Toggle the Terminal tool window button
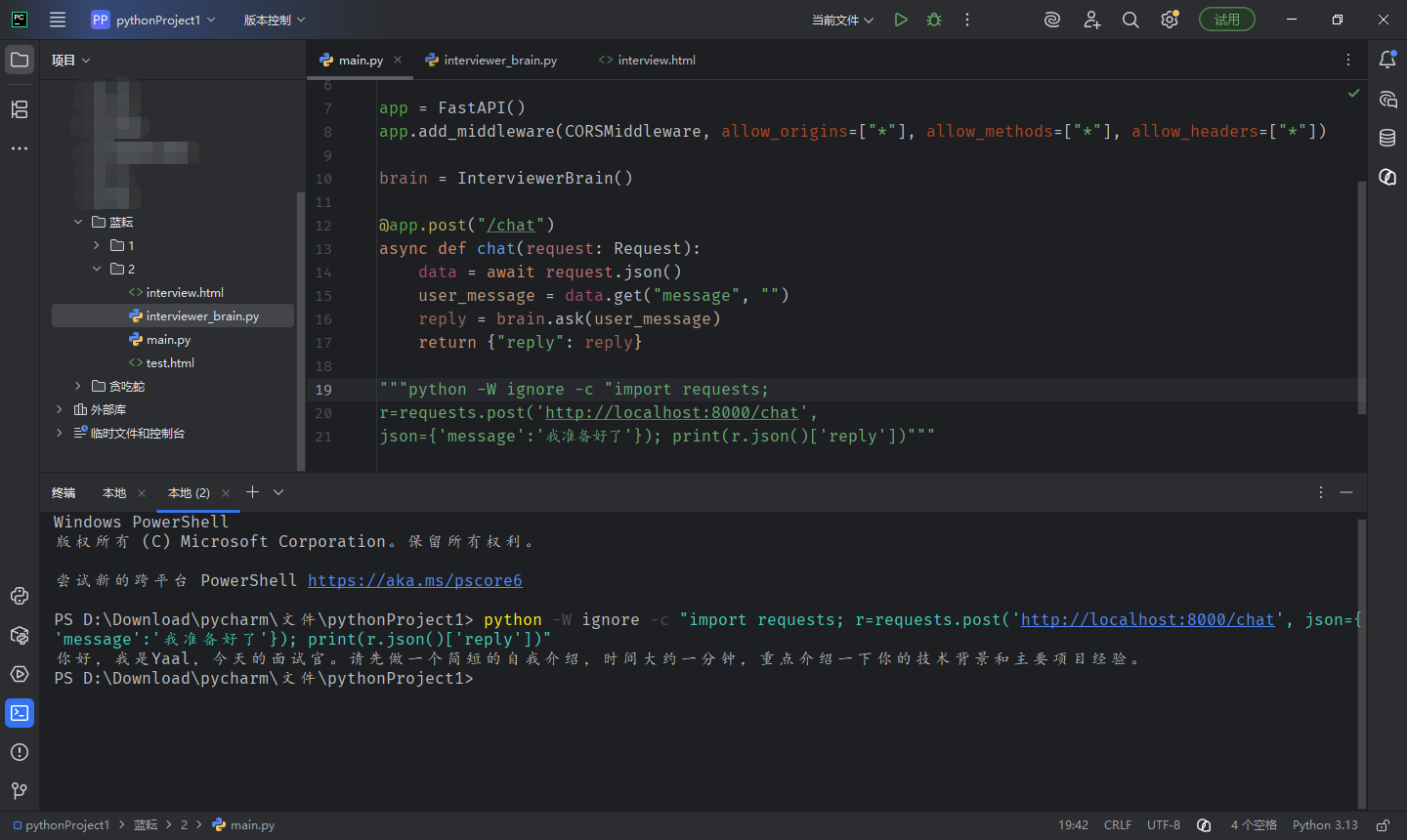Viewport: 1407px width, 840px height. [x=20, y=713]
